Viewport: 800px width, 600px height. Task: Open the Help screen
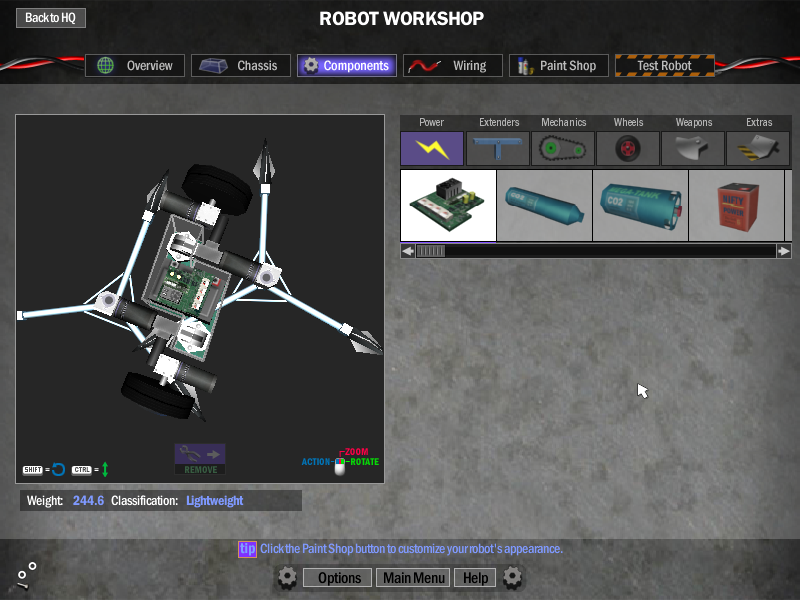click(x=476, y=578)
